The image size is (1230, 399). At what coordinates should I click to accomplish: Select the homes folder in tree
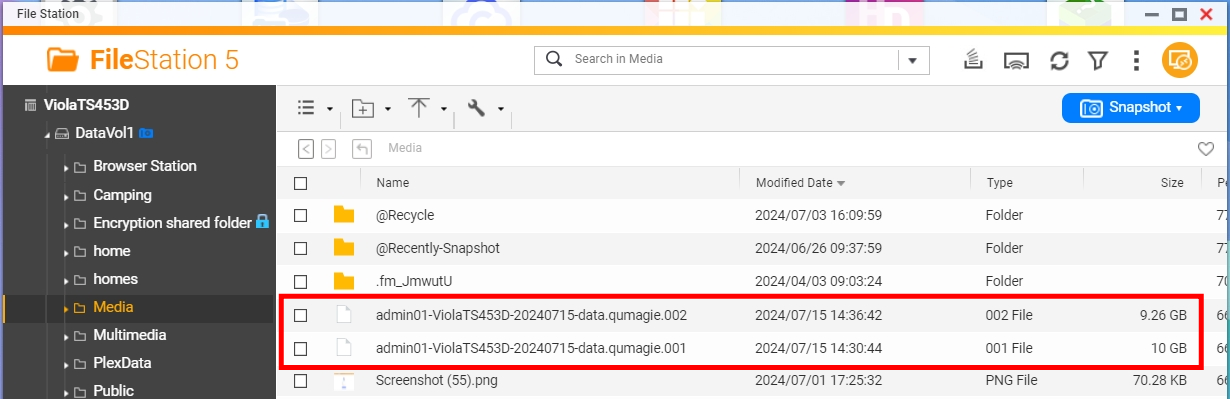(x=115, y=279)
